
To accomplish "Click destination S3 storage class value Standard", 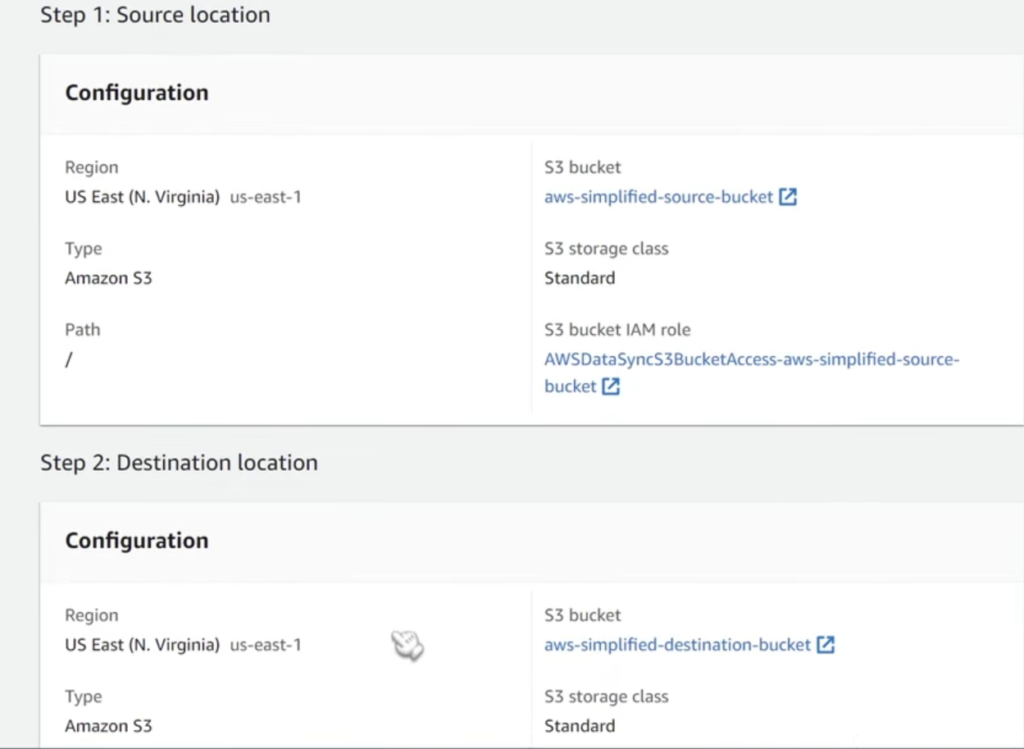I will coord(579,726).
